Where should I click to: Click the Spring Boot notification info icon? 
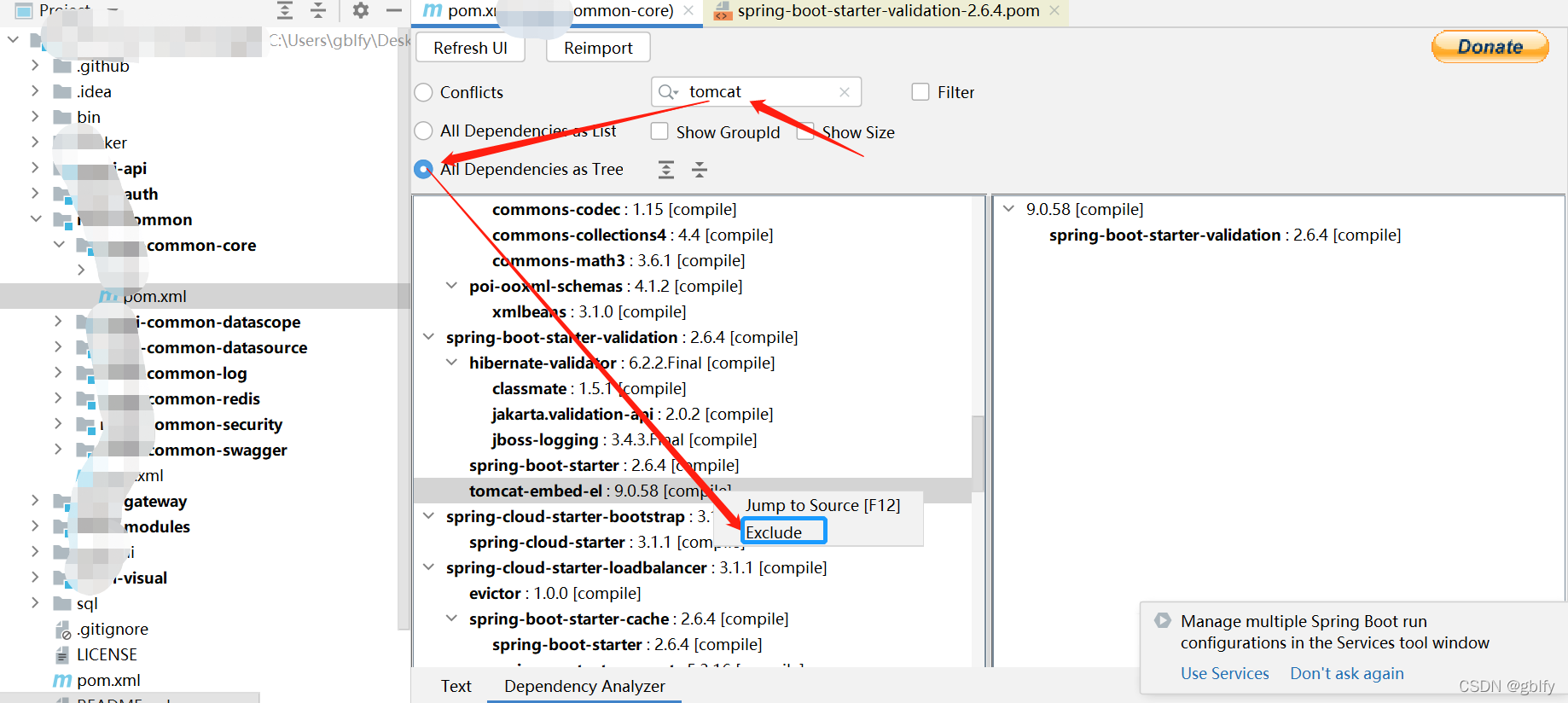[x=1163, y=621]
